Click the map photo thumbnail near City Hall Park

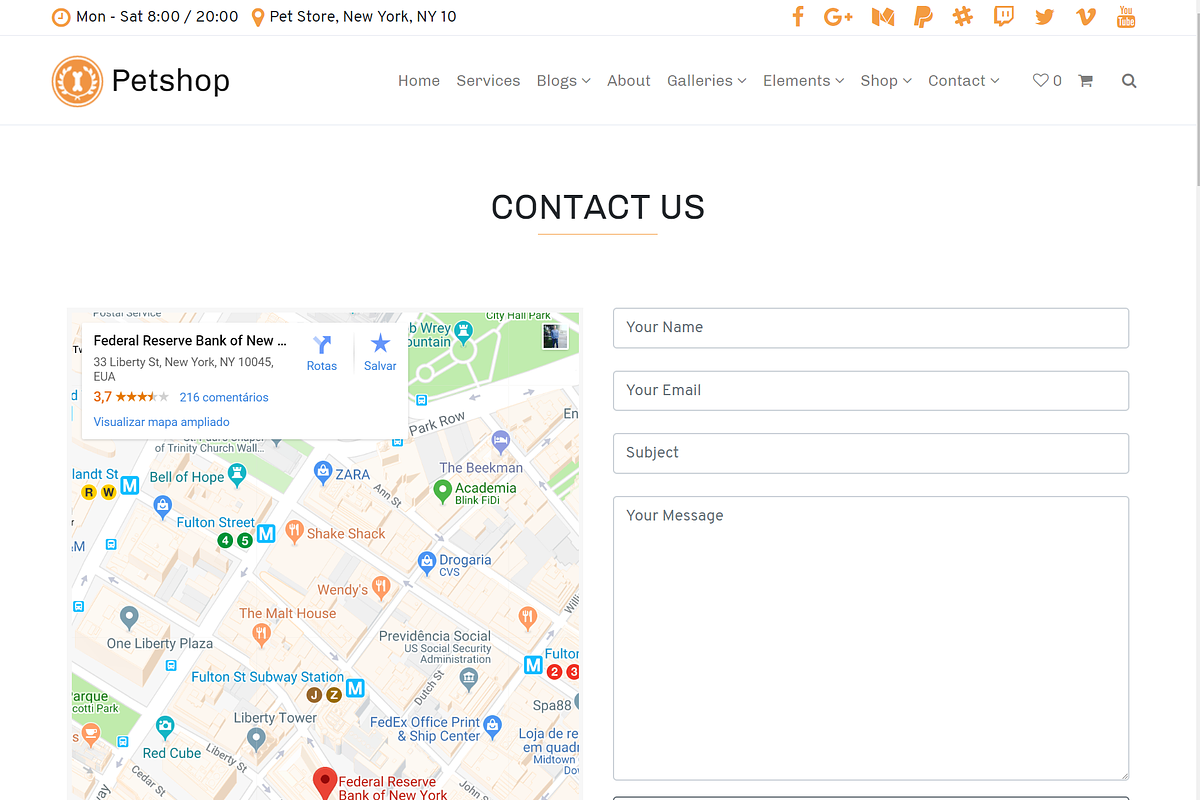coord(555,336)
